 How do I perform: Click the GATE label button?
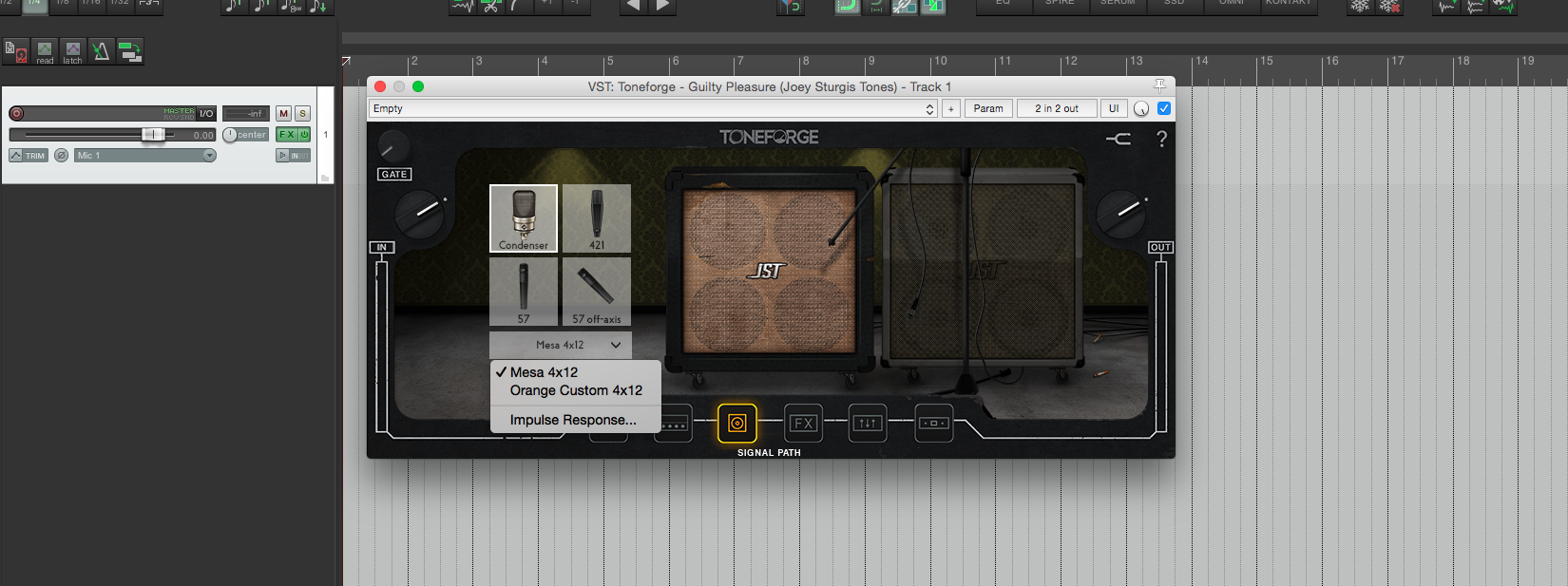click(x=393, y=175)
